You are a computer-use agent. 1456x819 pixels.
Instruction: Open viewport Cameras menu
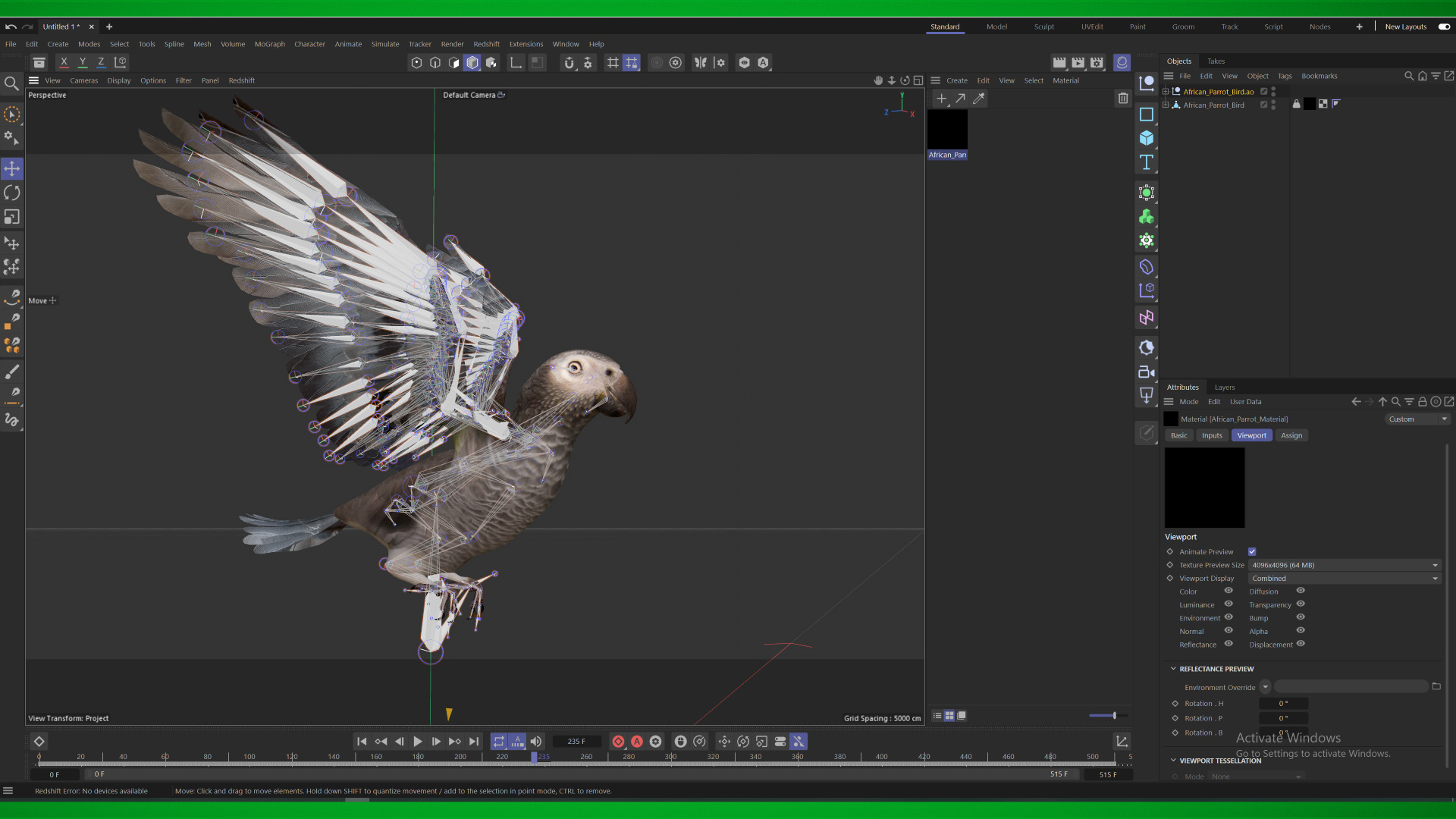pyautogui.click(x=83, y=80)
